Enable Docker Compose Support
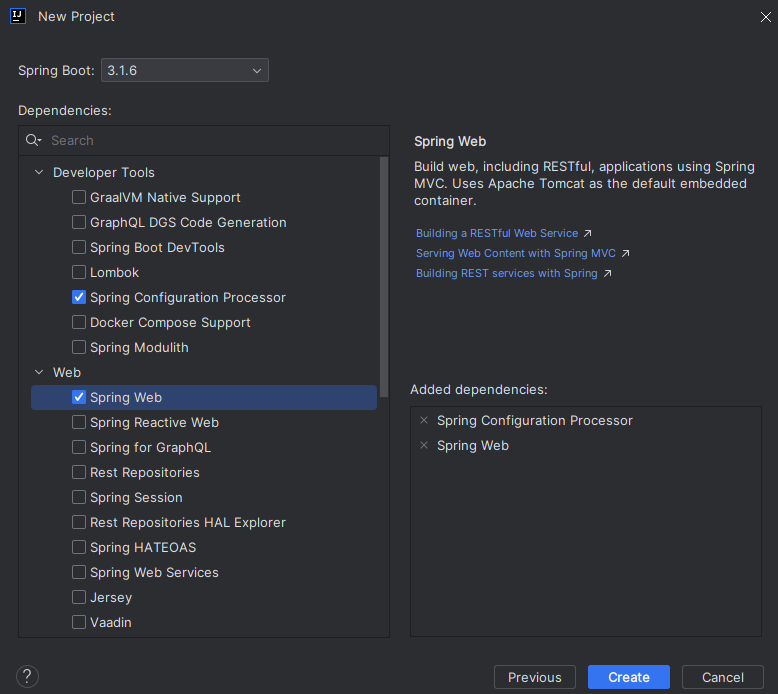Viewport: 778px width, 694px height. 79,322
